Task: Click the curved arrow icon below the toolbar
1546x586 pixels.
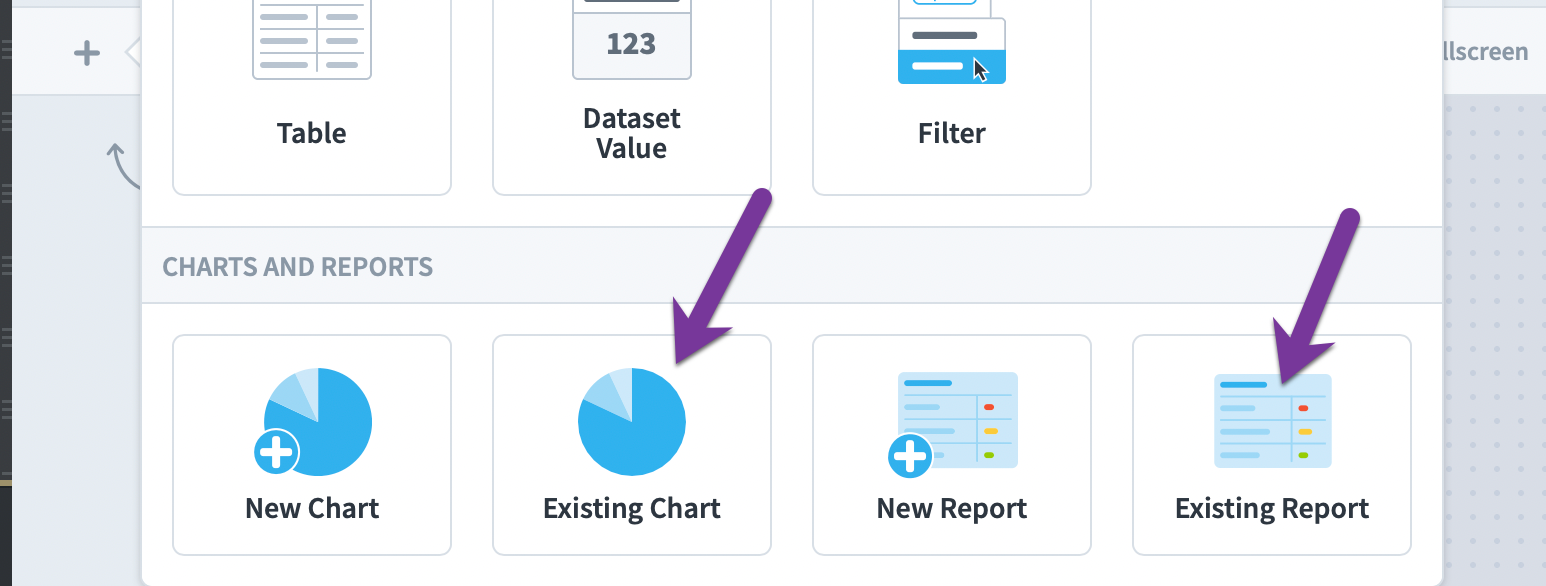Action: pyautogui.click(x=124, y=166)
